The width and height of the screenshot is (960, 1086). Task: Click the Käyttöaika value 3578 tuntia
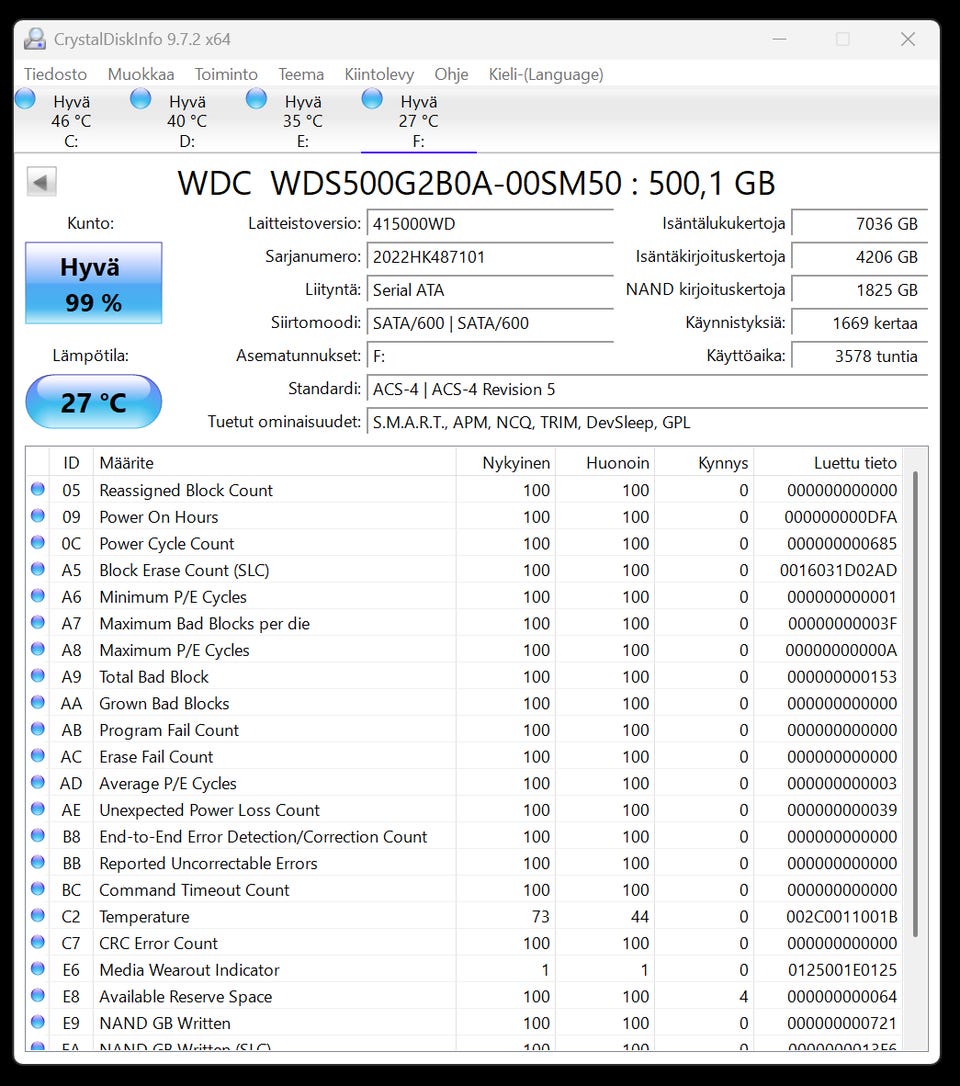(x=860, y=356)
